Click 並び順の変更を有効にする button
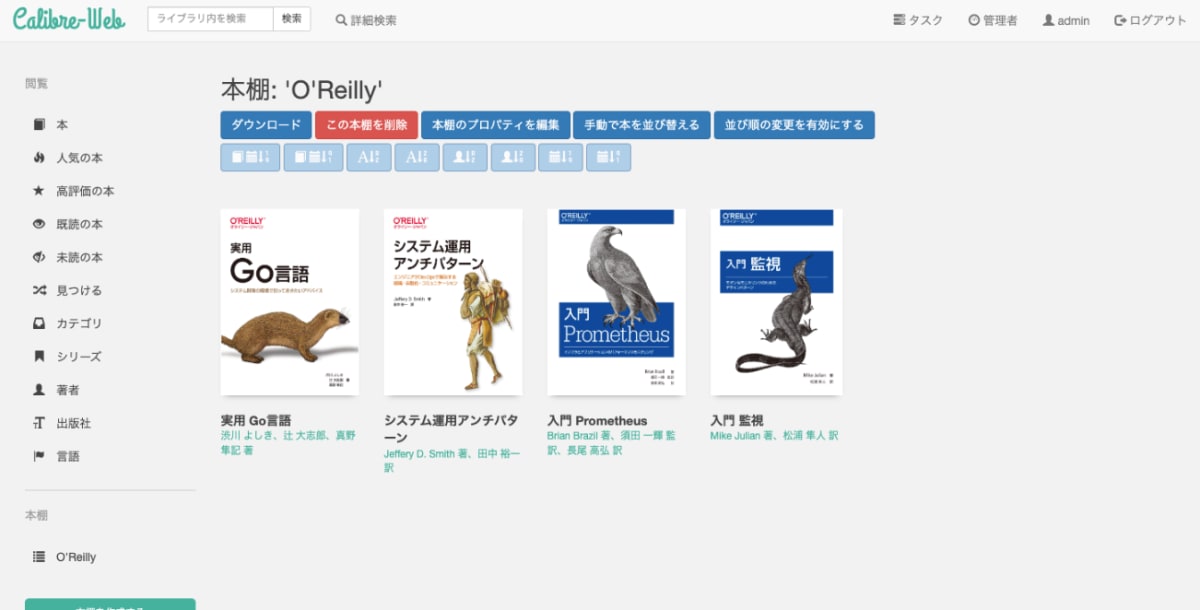 pos(794,125)
